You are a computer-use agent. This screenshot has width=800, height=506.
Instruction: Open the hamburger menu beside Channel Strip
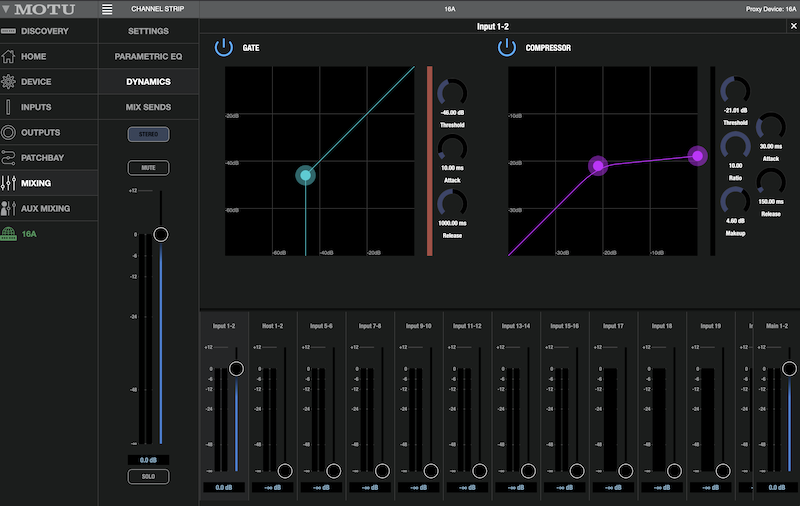107,9
